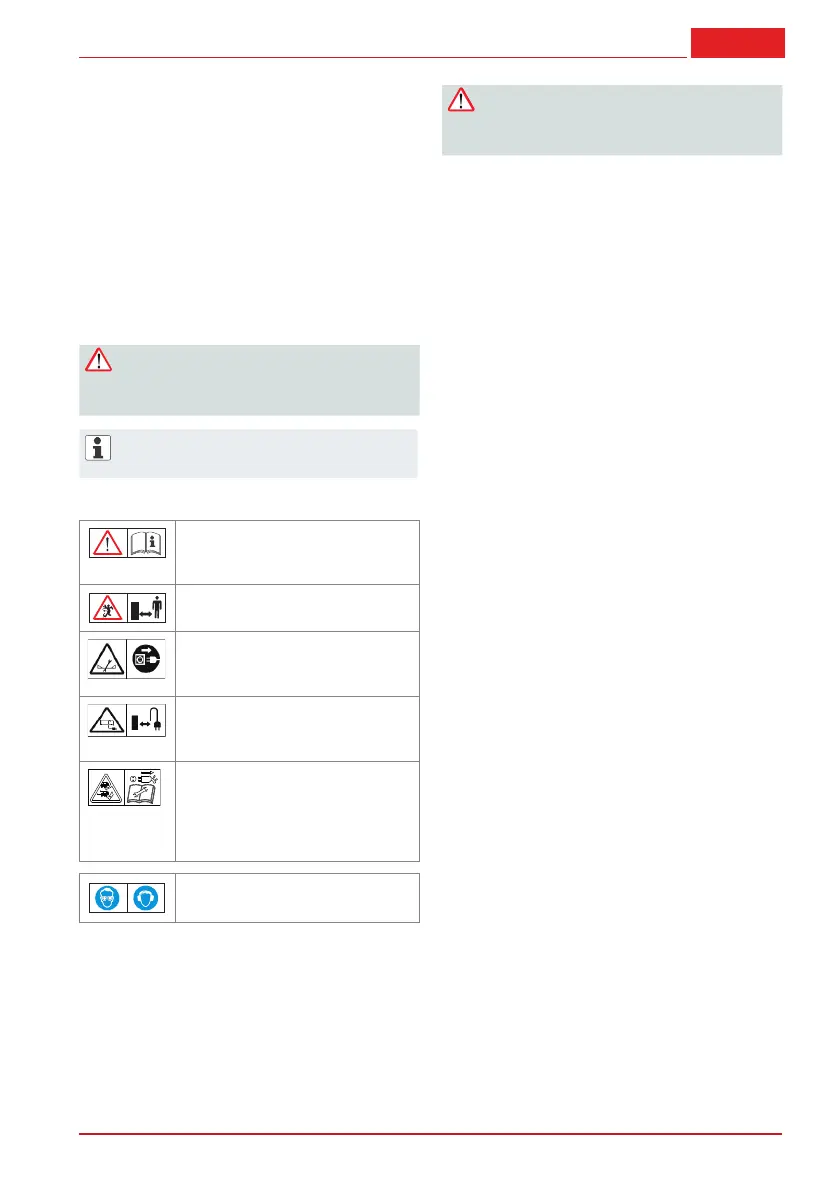Screen dimensions: 839x1191
Task: Click the blue eye protection goggles icon
Action: pyautogui.click(x=107, y=898)
